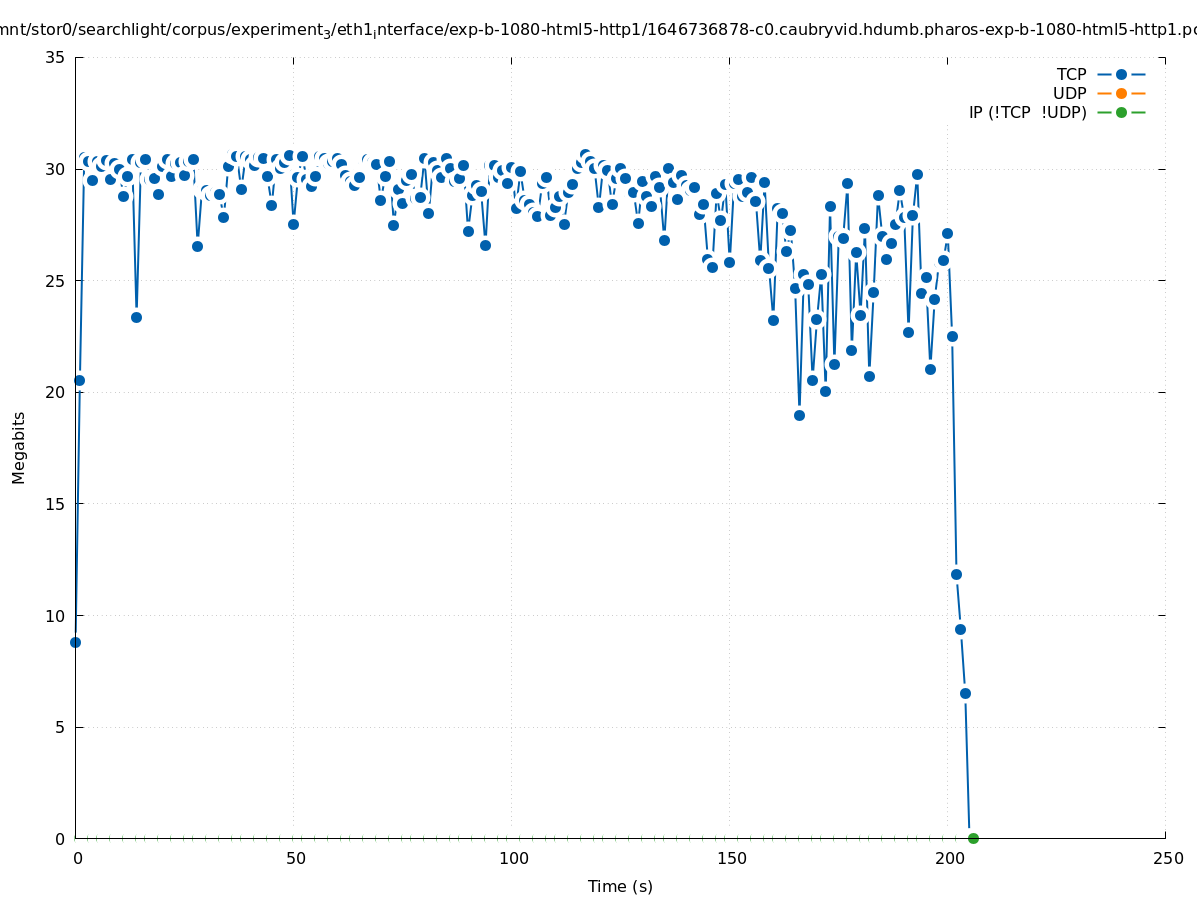Click the file path title at top
This screenshot has width=1197, height=900.
point(598,30)
